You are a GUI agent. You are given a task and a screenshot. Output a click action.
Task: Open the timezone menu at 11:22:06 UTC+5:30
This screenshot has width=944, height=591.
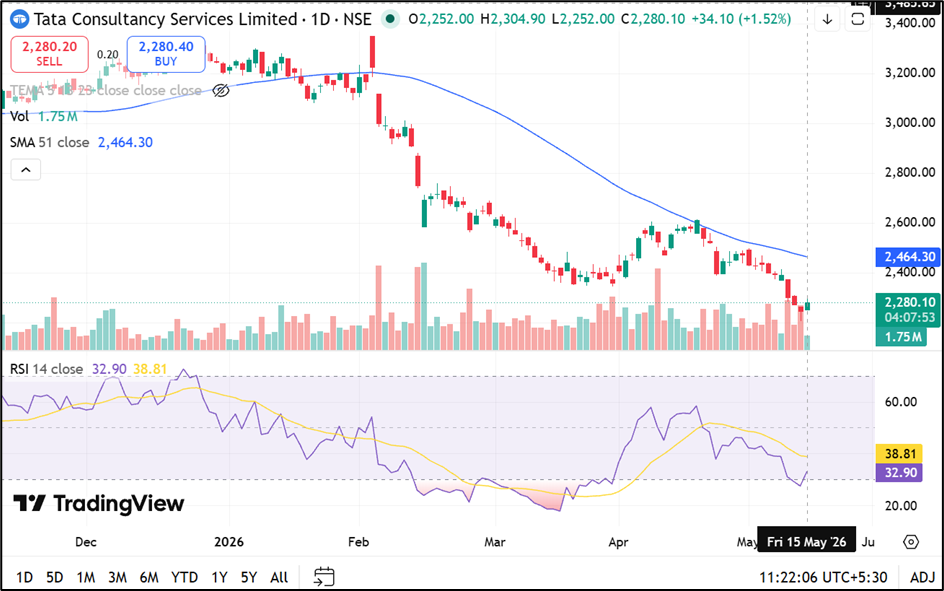[x=823, y=577]
